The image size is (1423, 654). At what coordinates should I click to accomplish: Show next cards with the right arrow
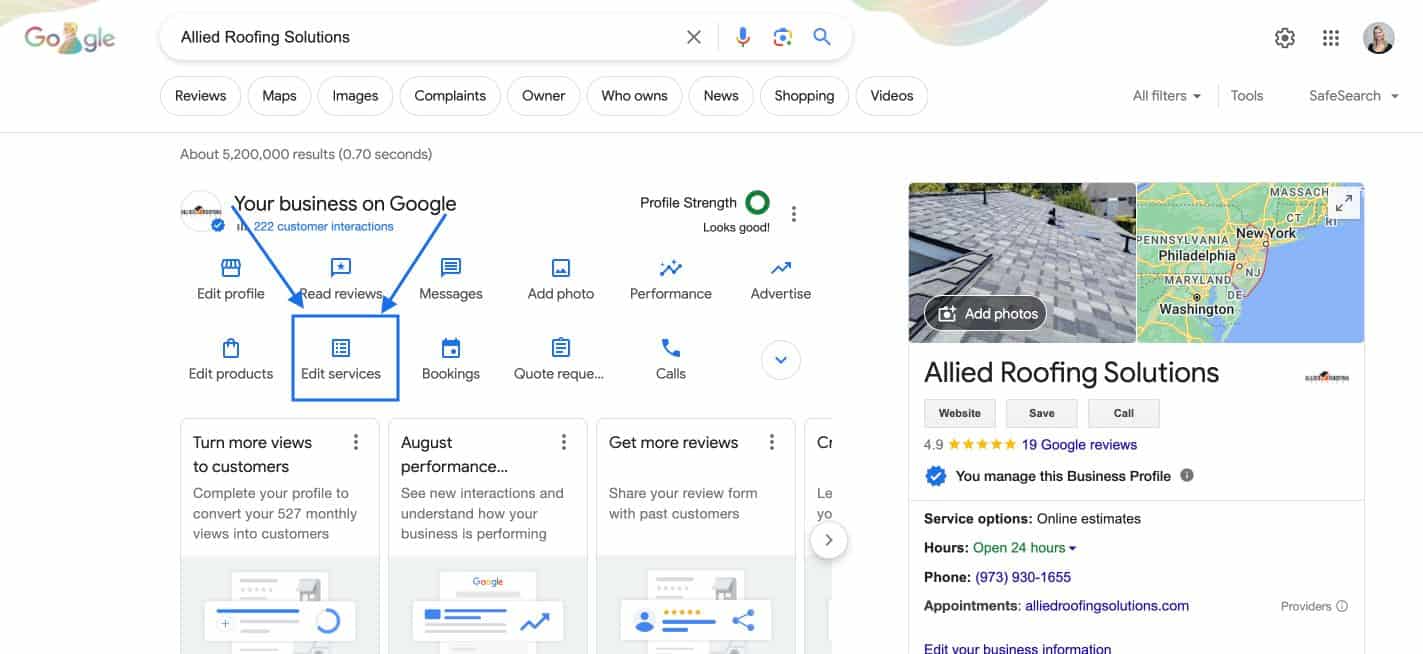click(x=828, y=541)
